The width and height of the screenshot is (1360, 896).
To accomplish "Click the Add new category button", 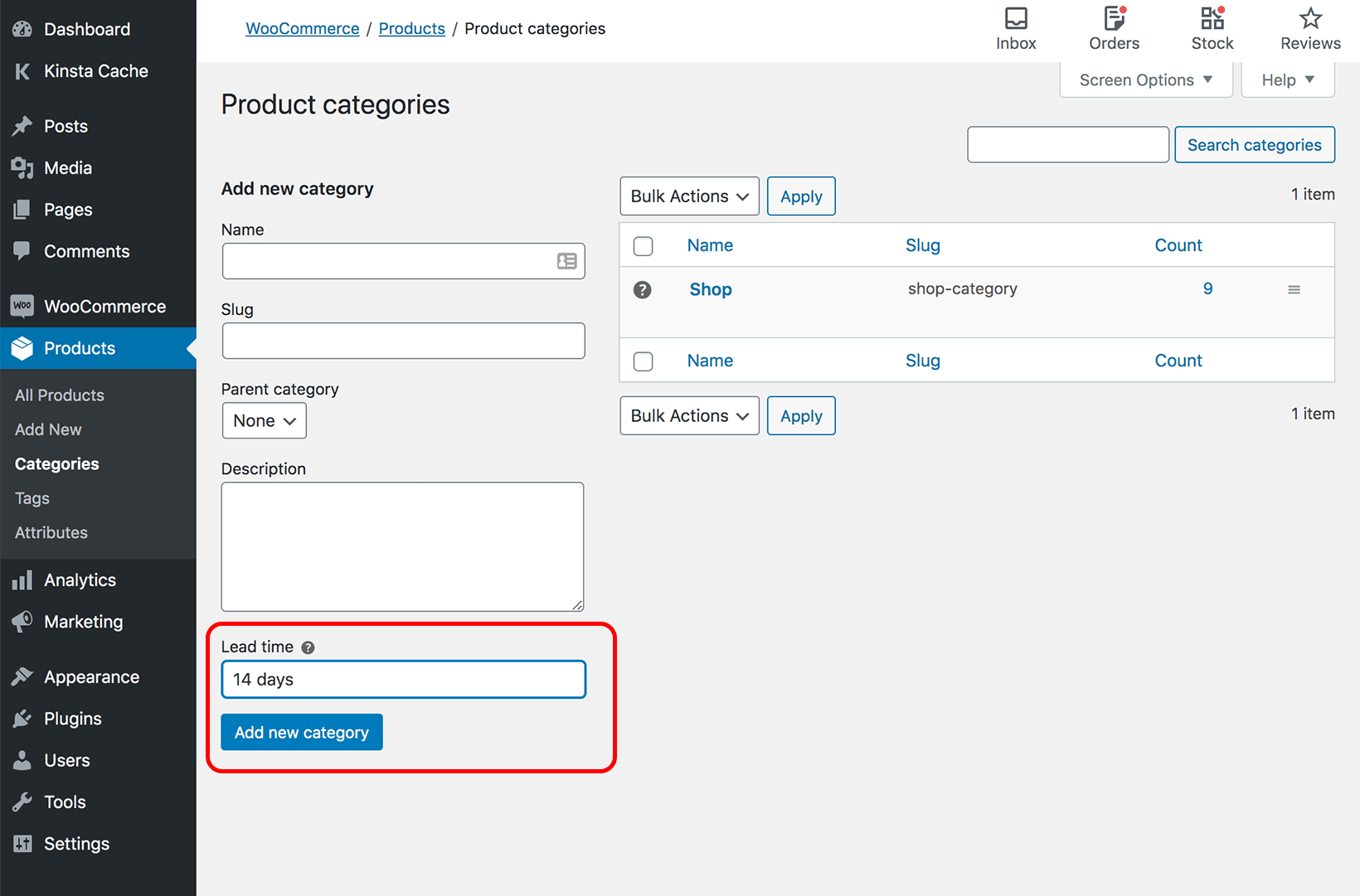I will [x=301, y=732].
